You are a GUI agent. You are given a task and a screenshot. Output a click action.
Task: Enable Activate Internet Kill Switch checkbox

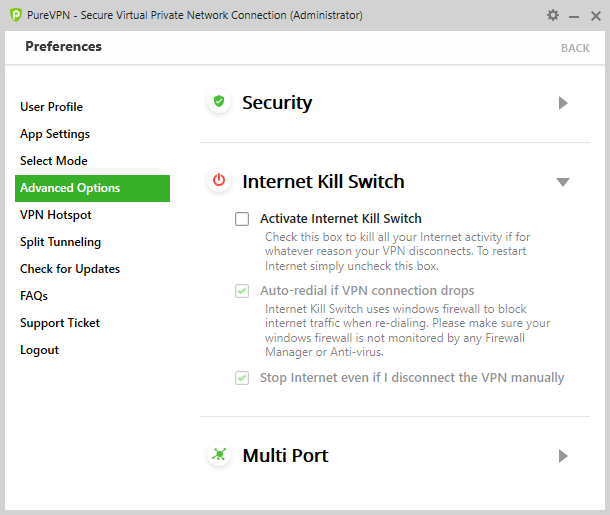(242, 219)
